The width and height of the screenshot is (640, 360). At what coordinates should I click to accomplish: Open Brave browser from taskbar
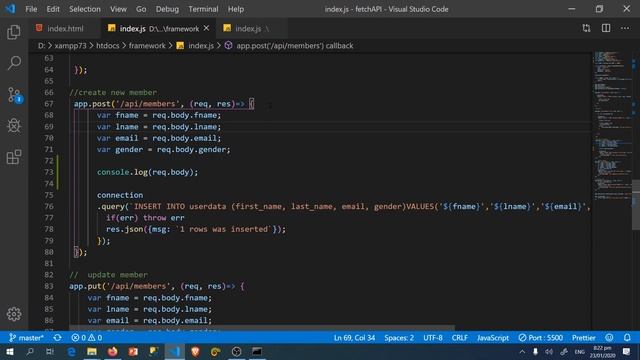195,351
